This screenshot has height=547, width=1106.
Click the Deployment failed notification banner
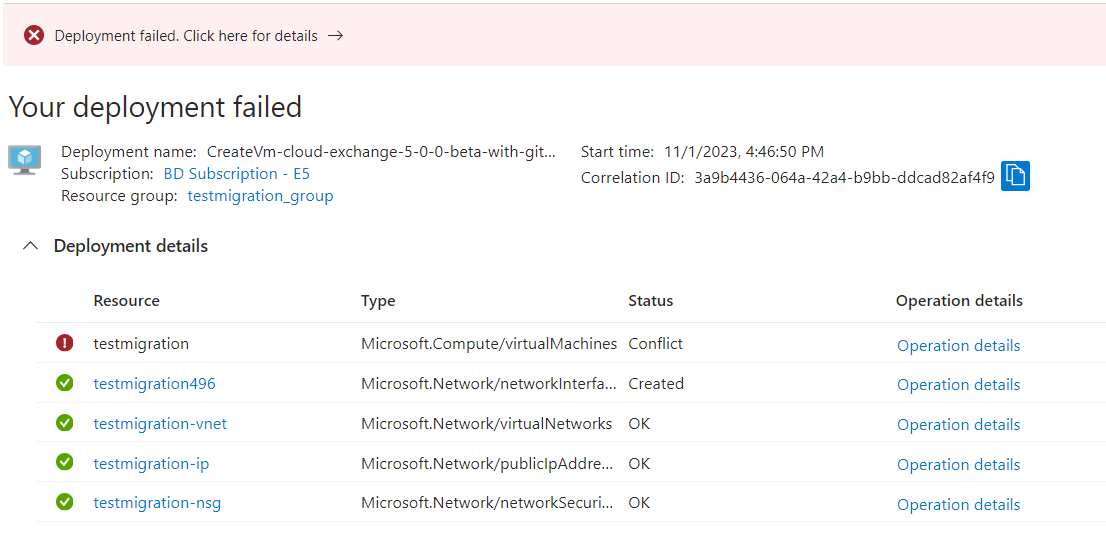pyautogui.click(x=554, y=35)
